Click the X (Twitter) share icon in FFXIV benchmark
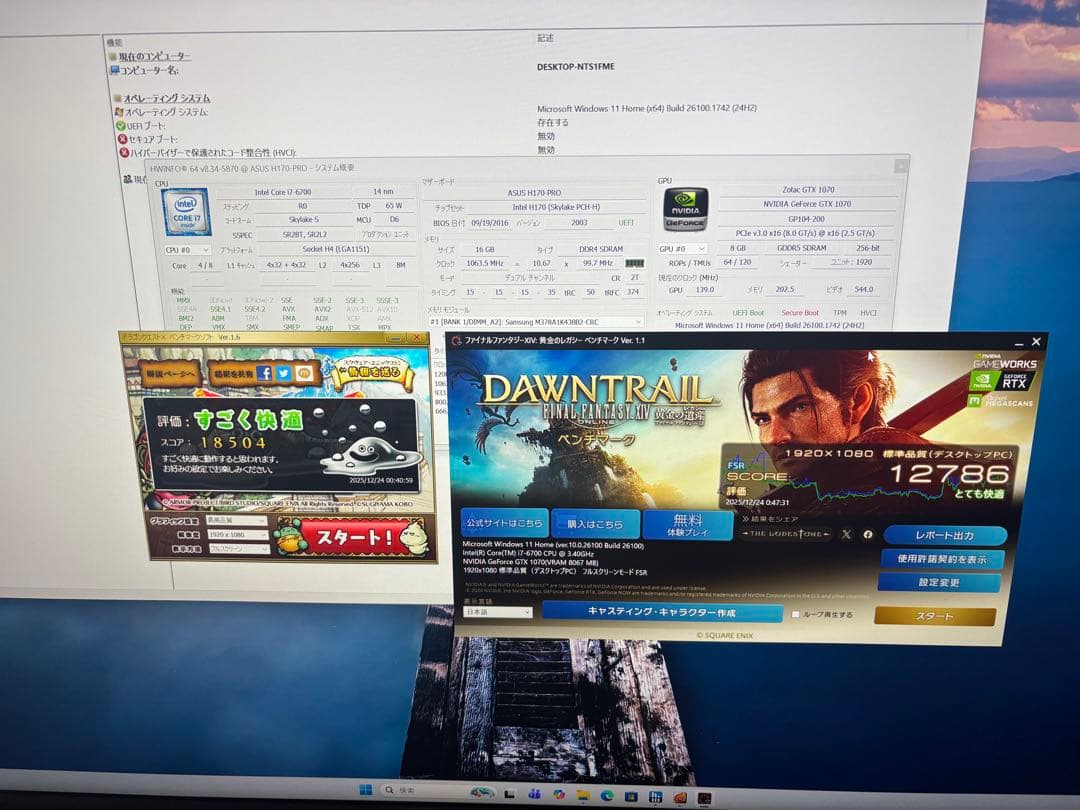 (848, 534)
